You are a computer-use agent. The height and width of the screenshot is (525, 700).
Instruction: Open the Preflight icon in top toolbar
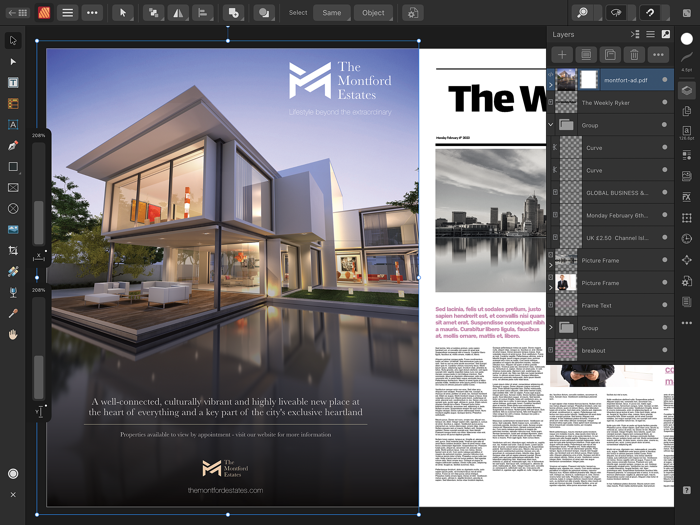(413, 12)
